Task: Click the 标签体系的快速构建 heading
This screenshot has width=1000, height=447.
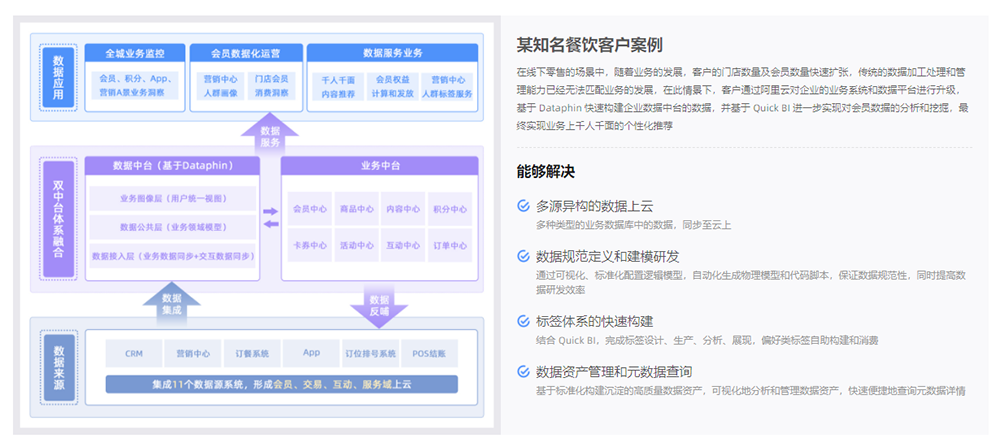Action: (x=594, y=321)
